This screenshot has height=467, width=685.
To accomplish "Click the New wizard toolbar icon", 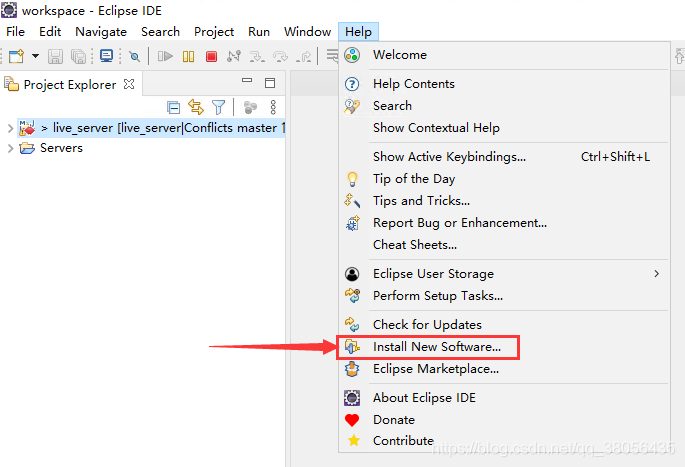I will coord(16,56).
